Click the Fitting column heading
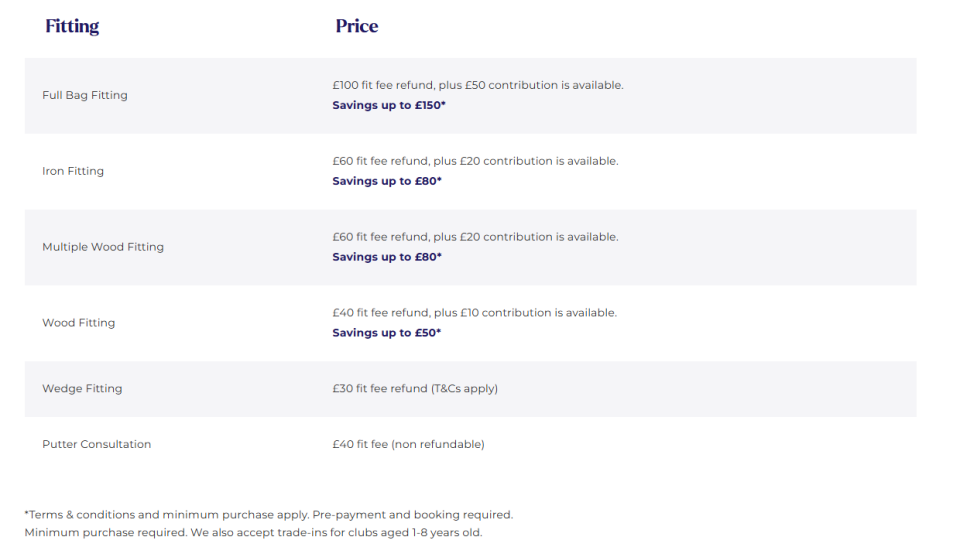Screen dimensions: 960x560 [x=72, y=26]
